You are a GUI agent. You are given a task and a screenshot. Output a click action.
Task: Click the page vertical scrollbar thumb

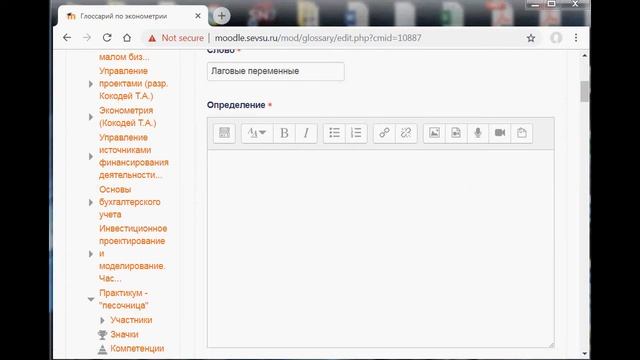[x=584, y=91]
